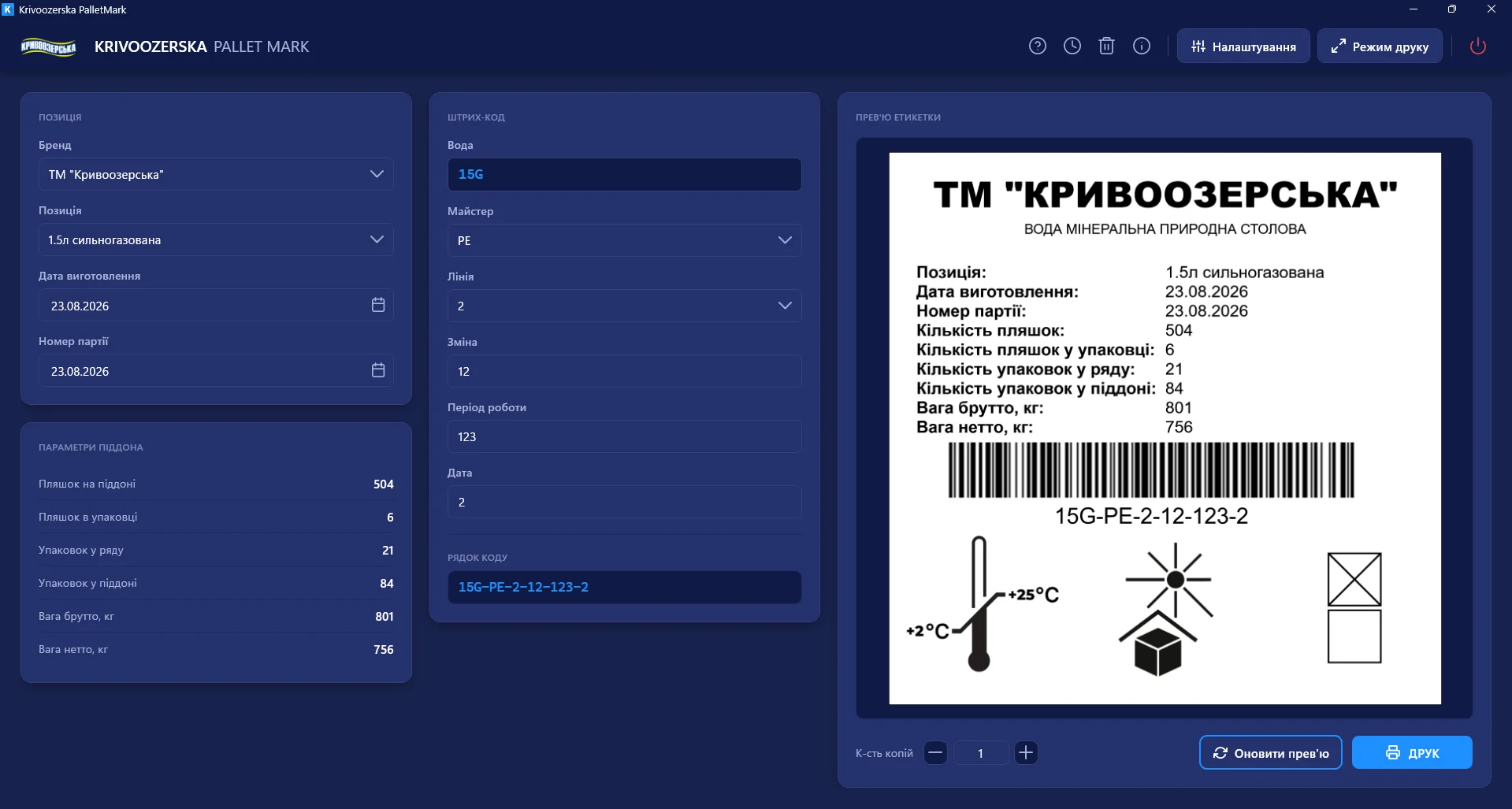Focus the Період роботи field
Screen dimensions: 1512x809
click(x=625, y=436)
